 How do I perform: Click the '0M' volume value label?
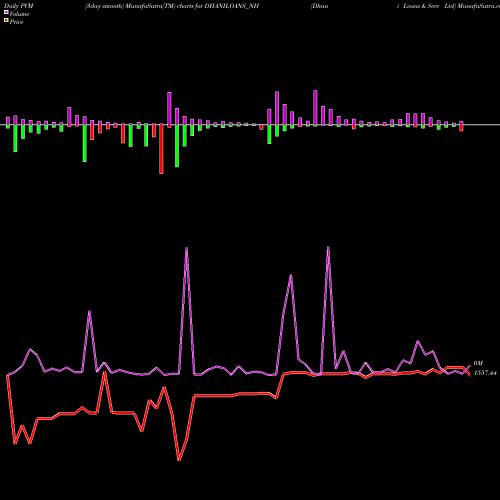[x=478, y=363]
